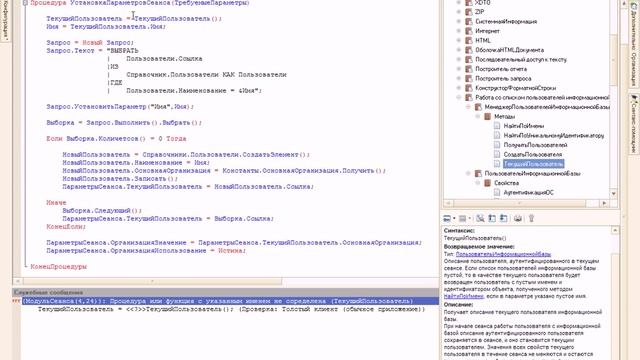Click the find-current-item-in-tree toolbar icon
The width and height of the screenshot is (640, 360).
click(x=492, y=219)
